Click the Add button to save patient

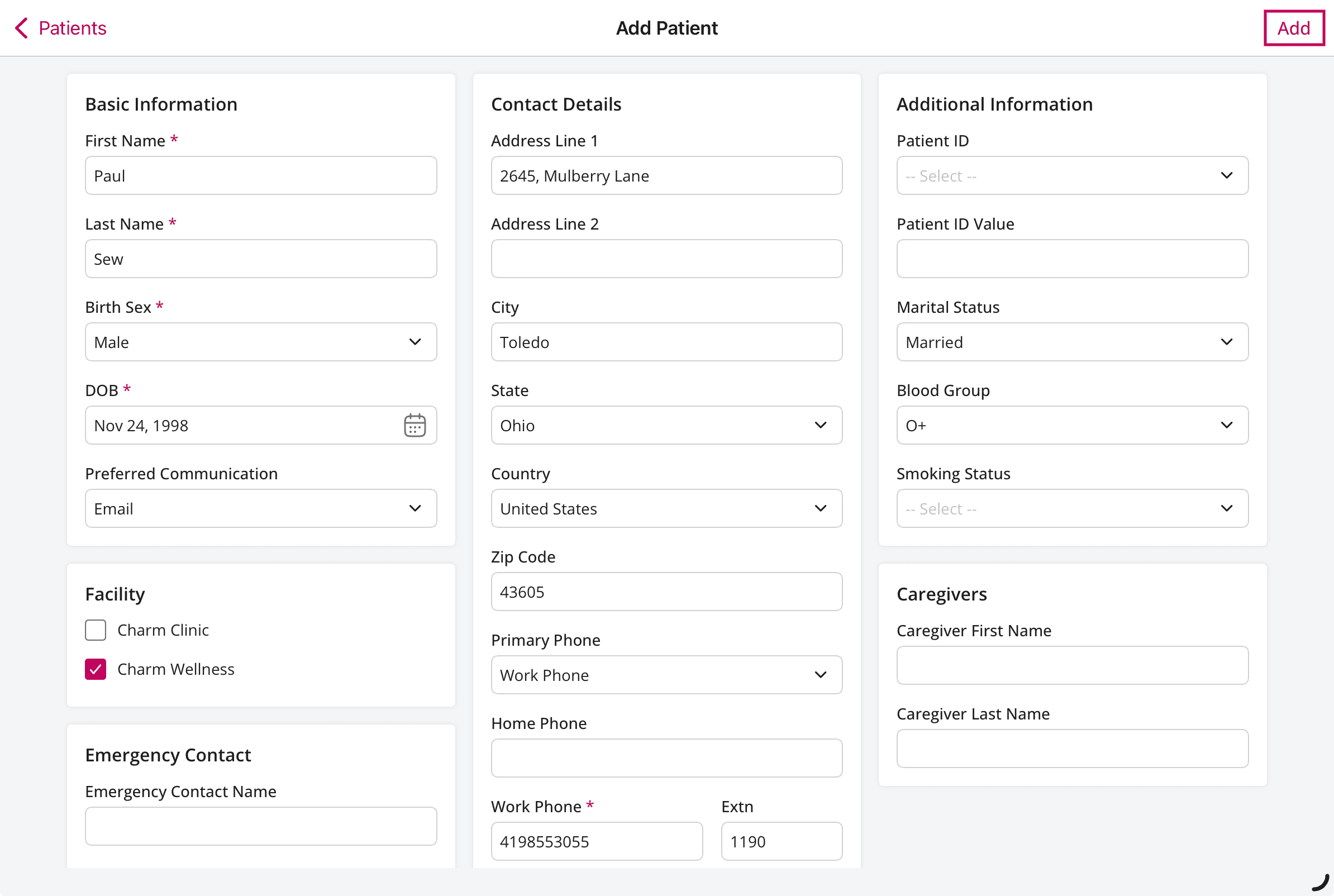pos(1294,27)
